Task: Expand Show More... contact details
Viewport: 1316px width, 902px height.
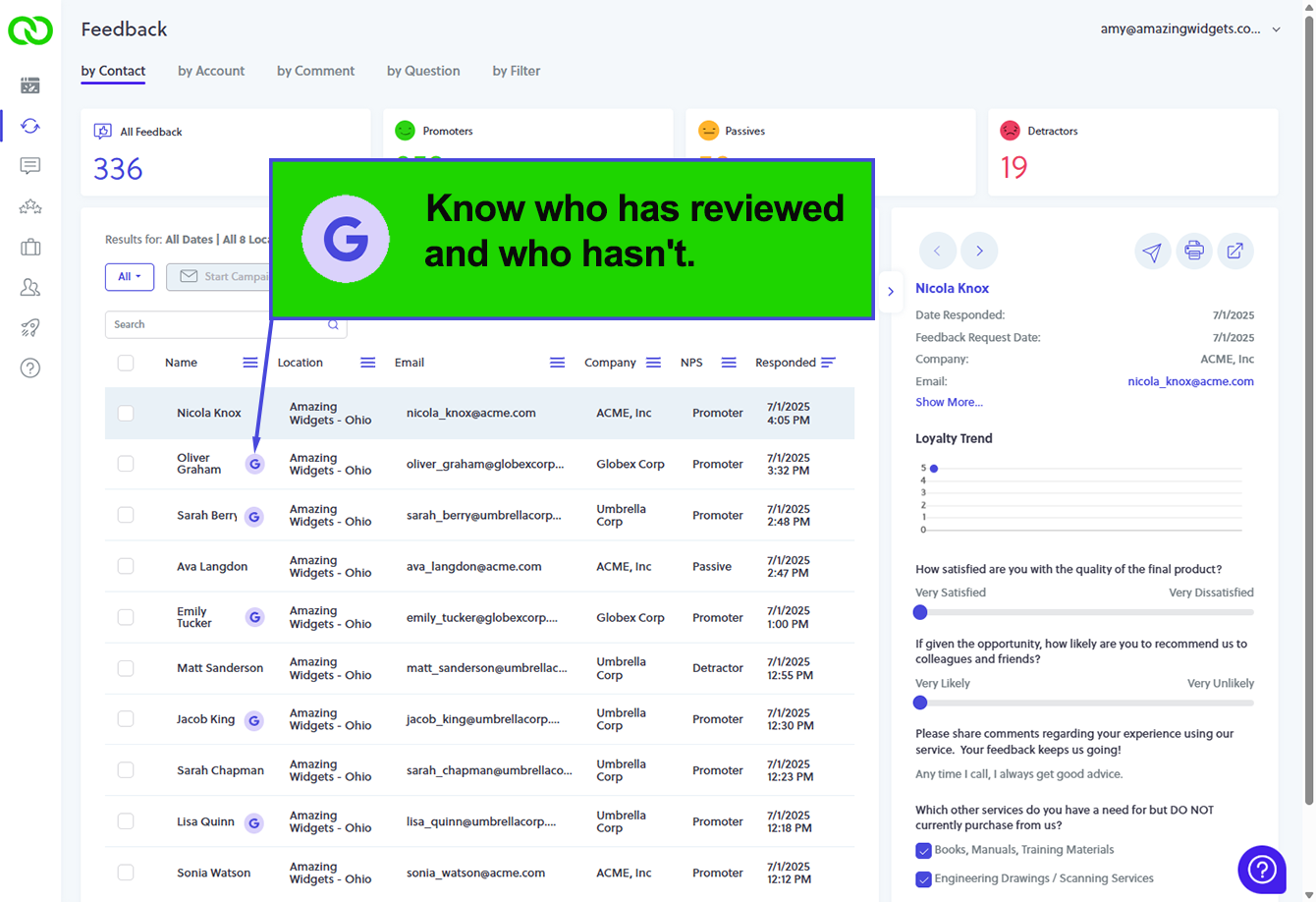Action: point(949,402)
